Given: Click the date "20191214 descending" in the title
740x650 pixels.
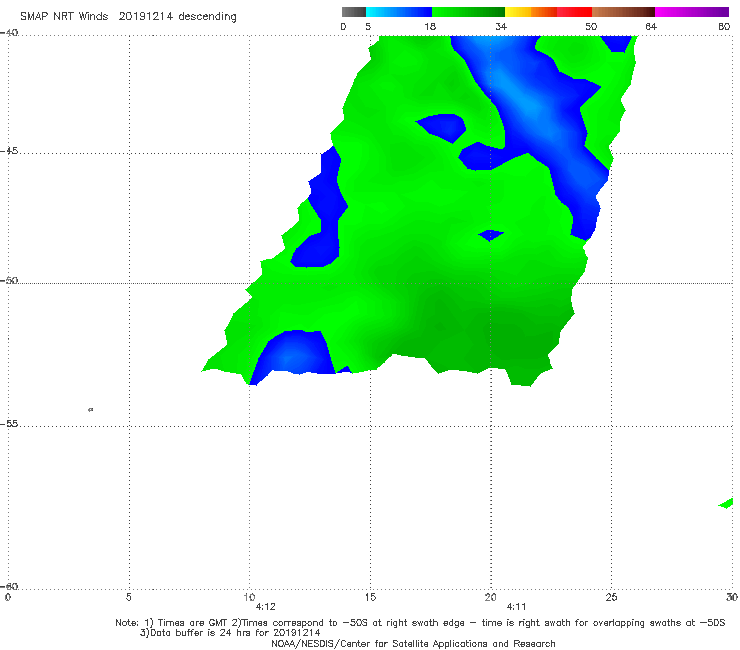Looking at the screenshot, I should [177, 17].
